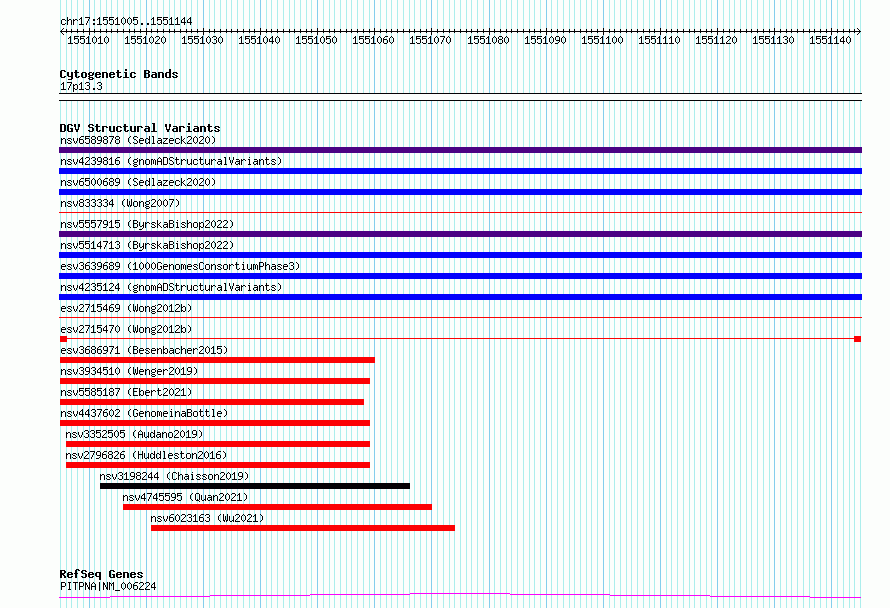Open variant label nsv6589878 (Sedlazeck2020)
This screenshot has width=890, height=608.
click(x=138, y=140)
